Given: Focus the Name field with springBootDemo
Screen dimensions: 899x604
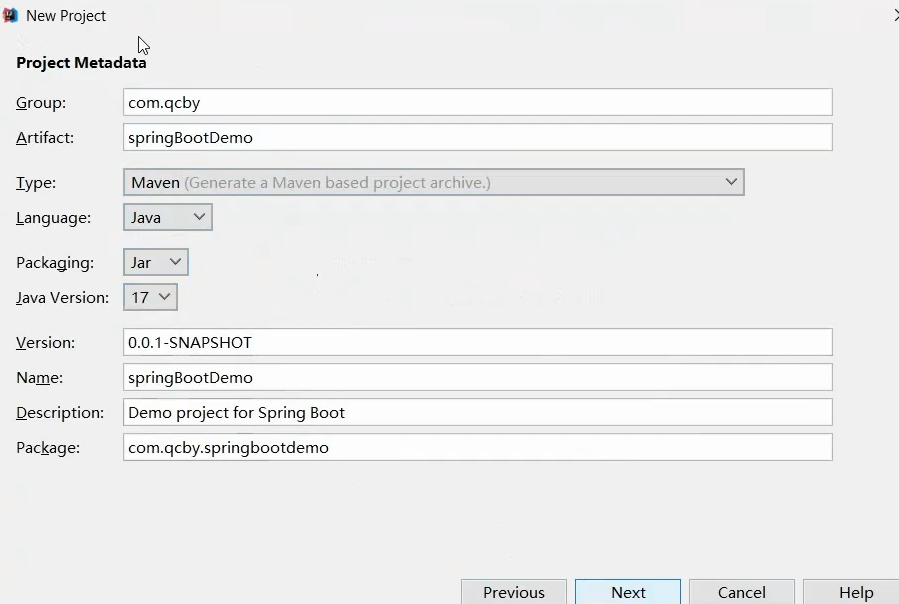Looking at the screenshot, I should 478,377.
